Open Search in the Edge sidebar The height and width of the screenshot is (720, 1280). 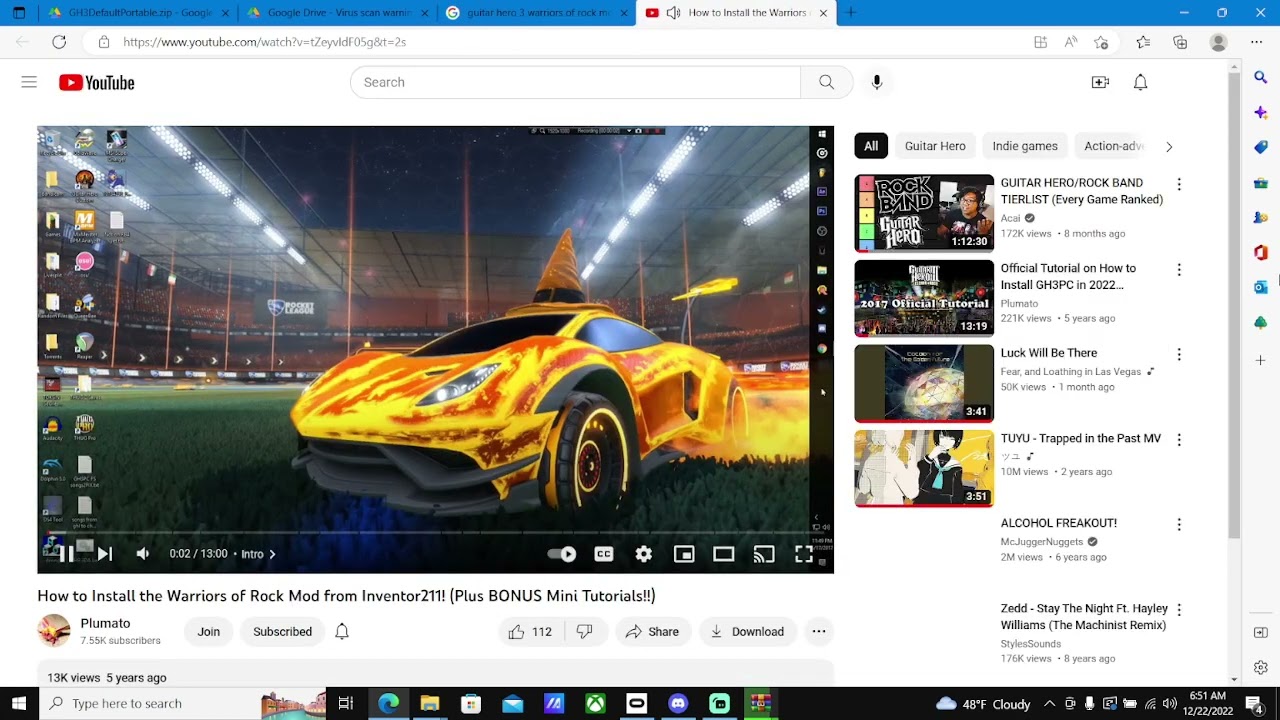[x=1260, y=77]
